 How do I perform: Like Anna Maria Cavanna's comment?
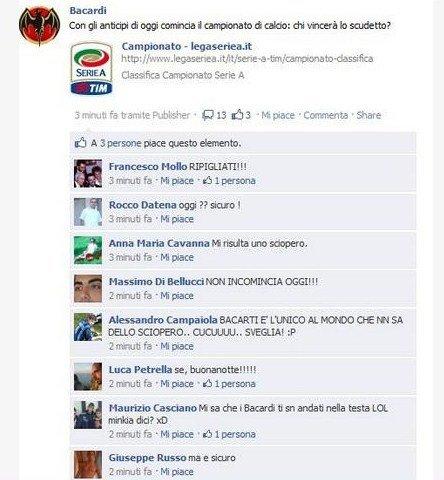[x=177, y=257]
